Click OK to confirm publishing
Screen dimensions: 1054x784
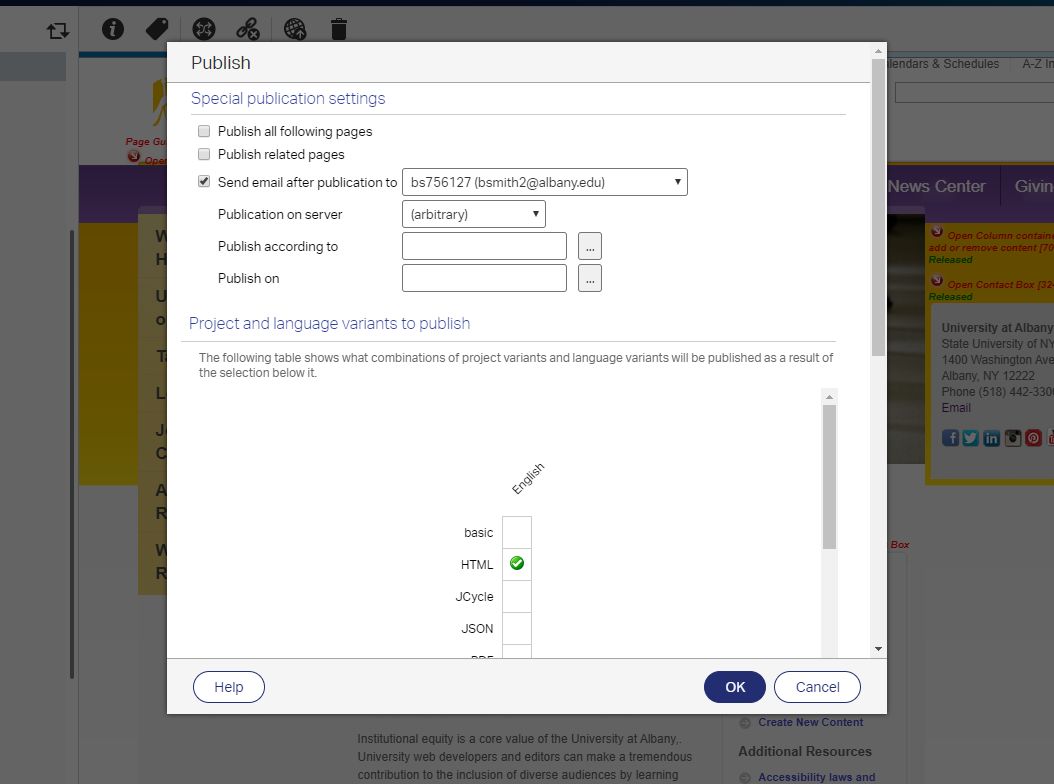click(735, 687)
